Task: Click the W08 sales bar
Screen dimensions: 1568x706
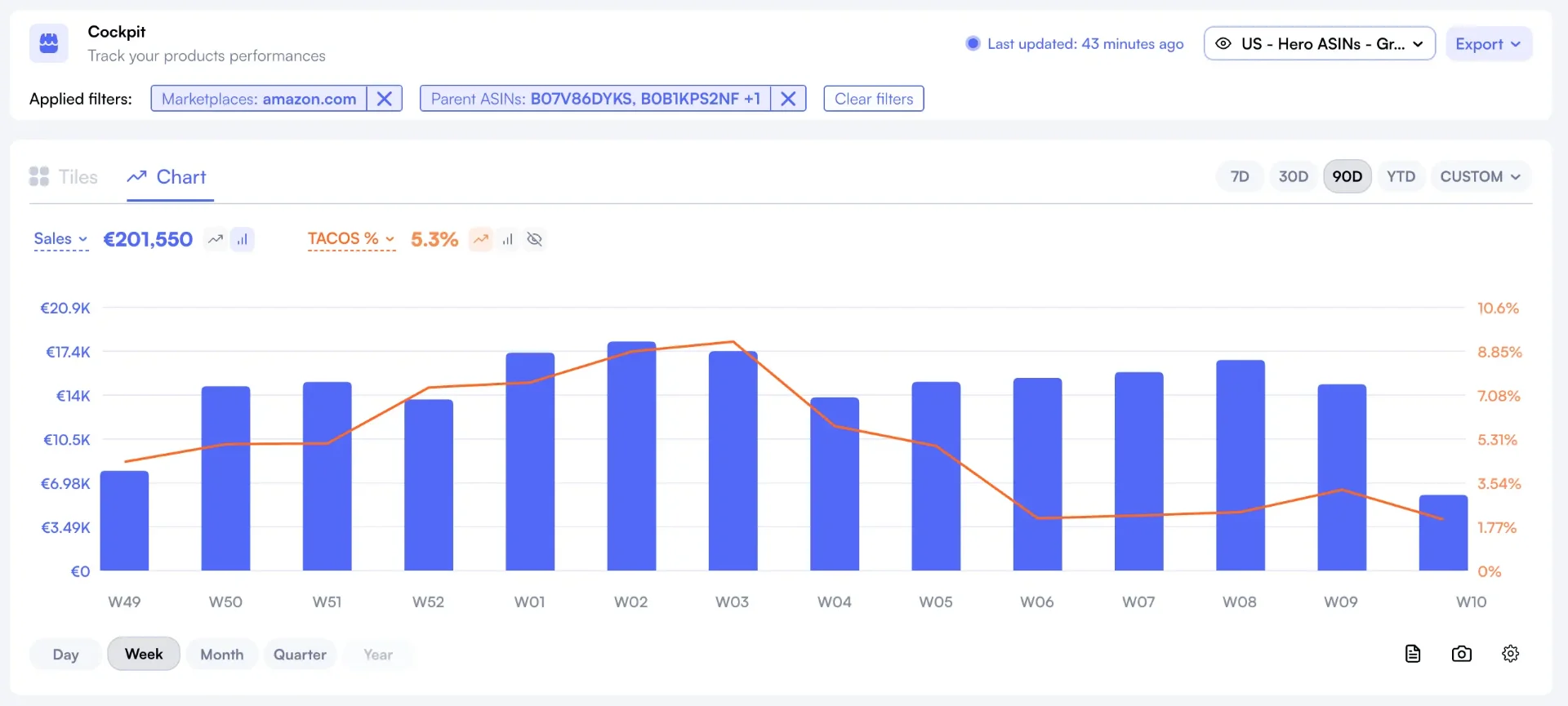Action: [1241, 465]
